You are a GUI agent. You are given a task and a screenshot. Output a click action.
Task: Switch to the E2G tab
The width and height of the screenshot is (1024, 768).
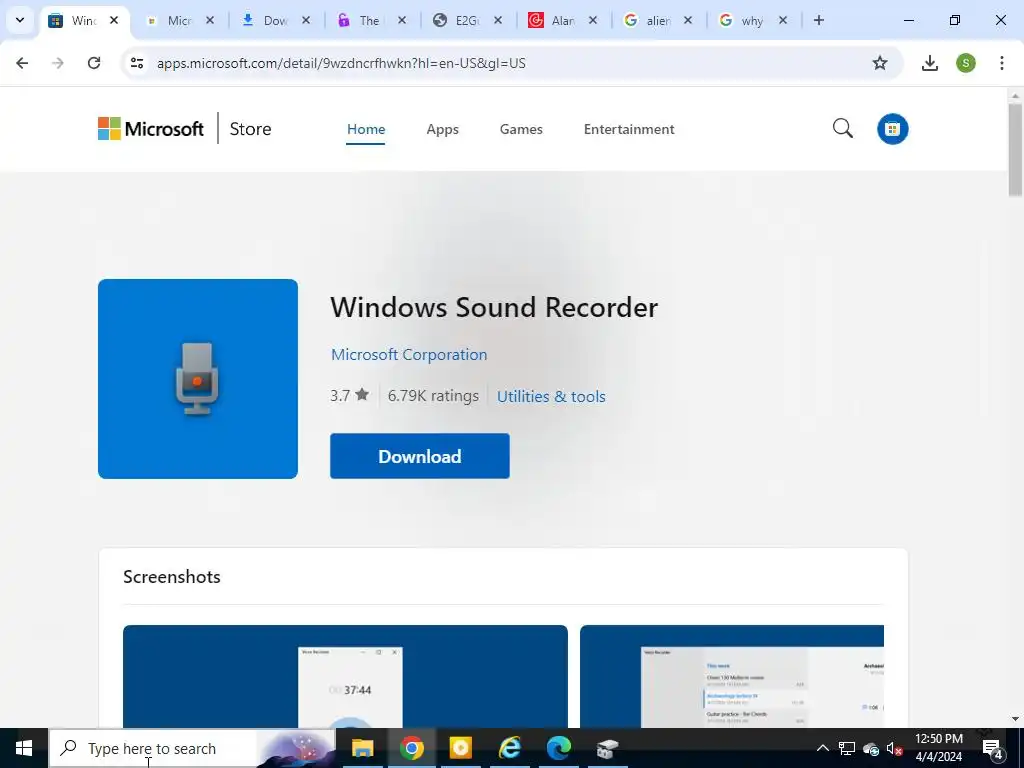(x=466, y=21)
